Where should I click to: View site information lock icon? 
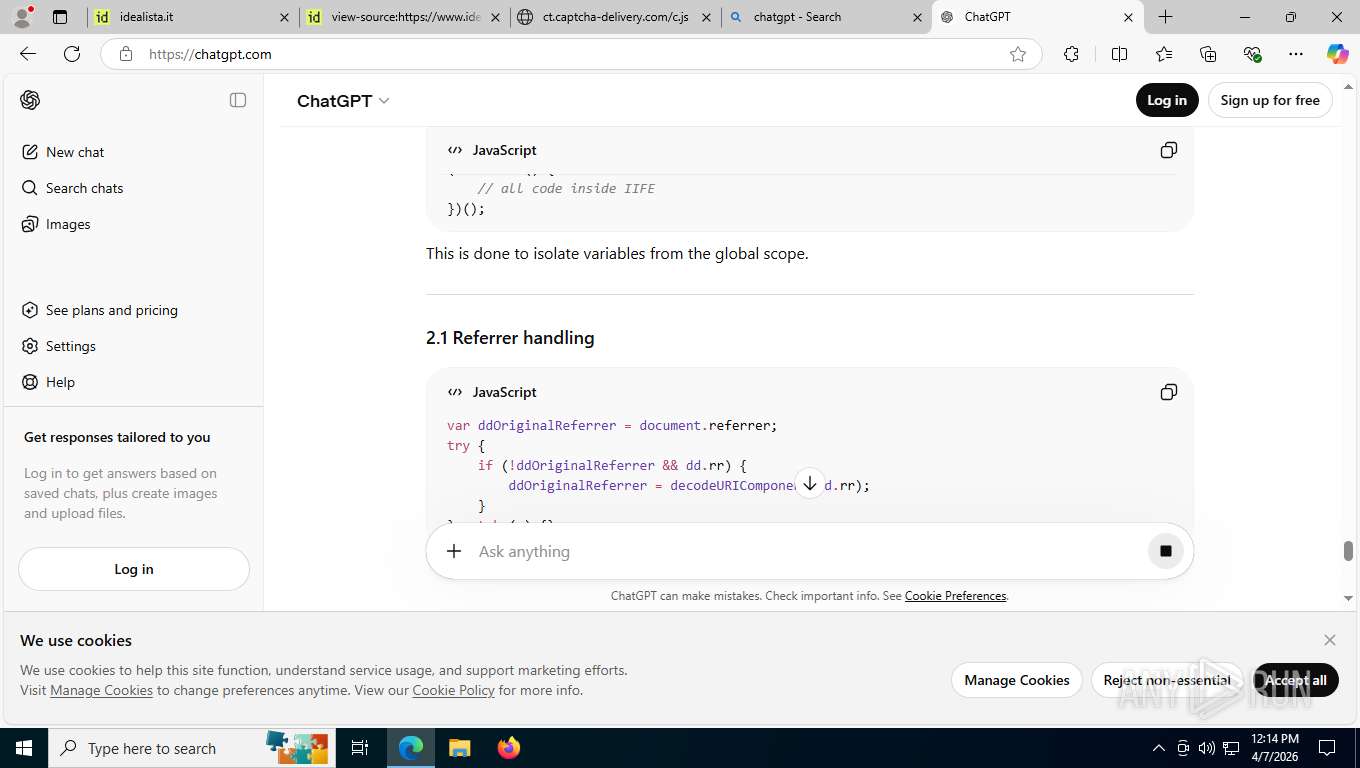[x=125, y=54]
